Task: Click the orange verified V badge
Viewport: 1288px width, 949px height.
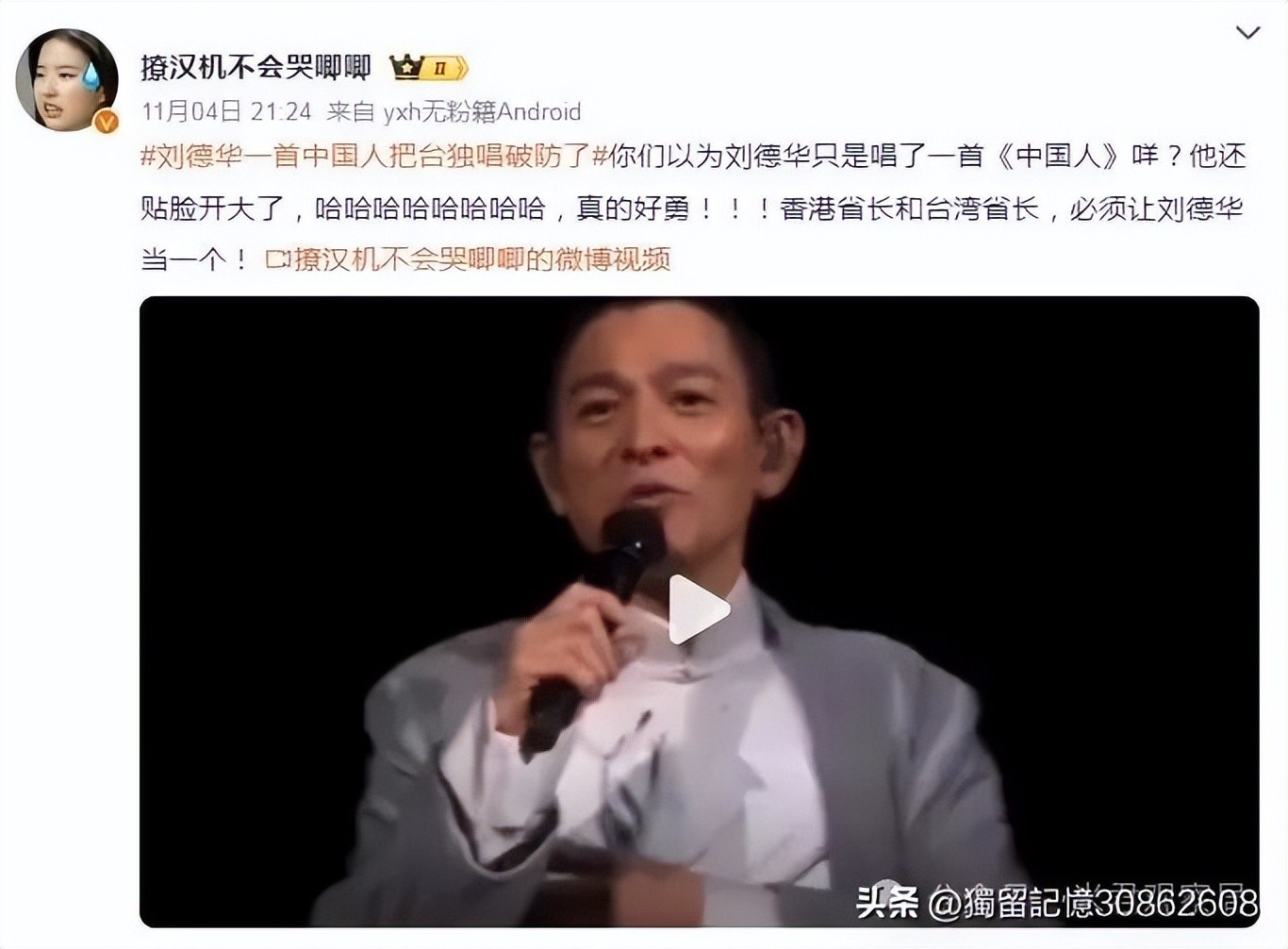Action: [106, 121]
